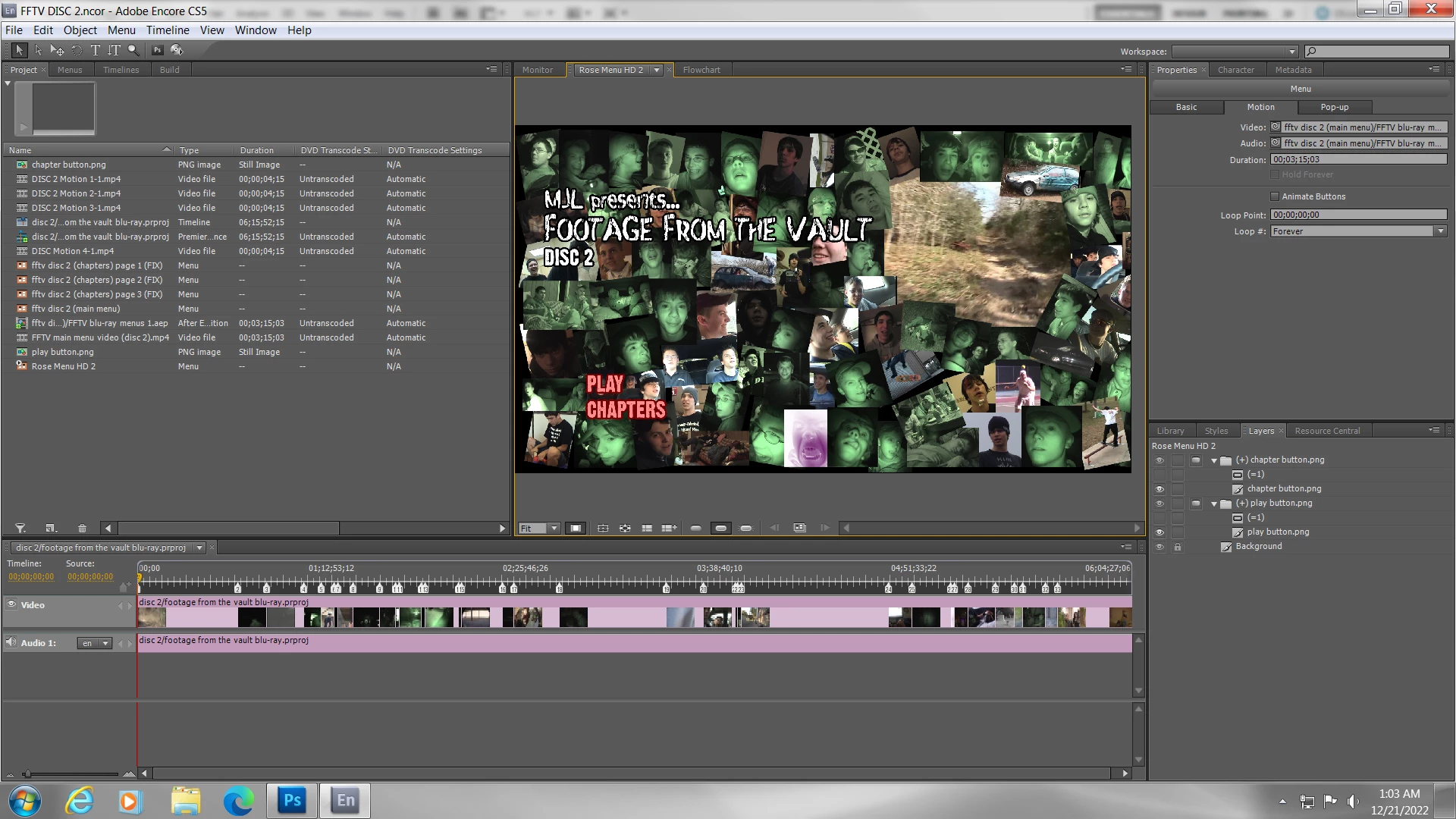Click the Preview disc icon

tap(177, 50)
